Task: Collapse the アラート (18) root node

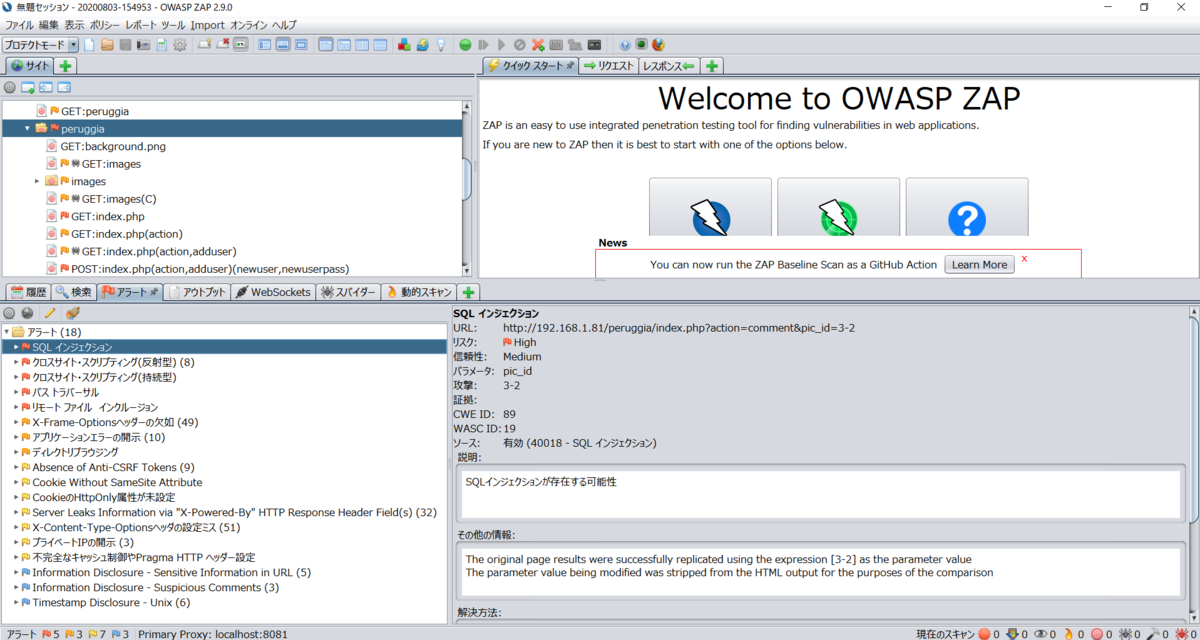Action: (x=6, y=332)
